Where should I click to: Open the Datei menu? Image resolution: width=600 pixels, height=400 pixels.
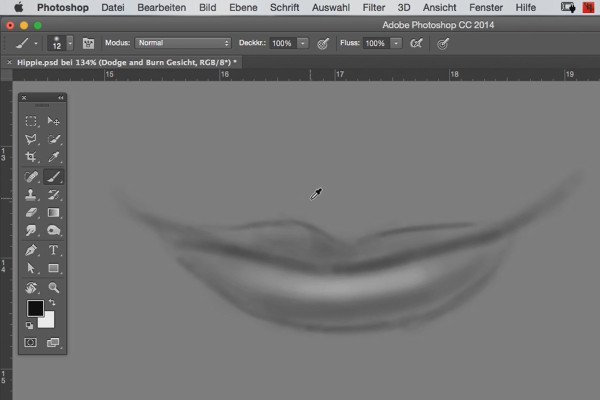coord(113,7)
